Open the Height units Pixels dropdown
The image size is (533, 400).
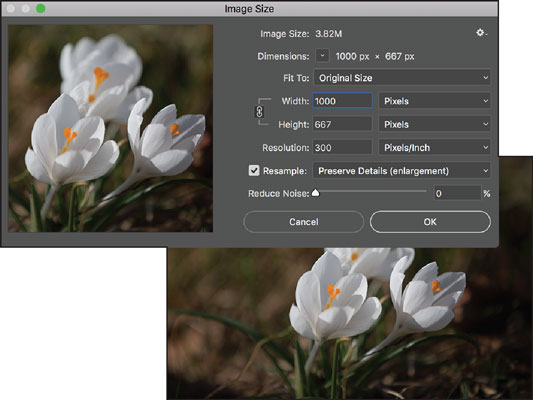pos(434,124)
